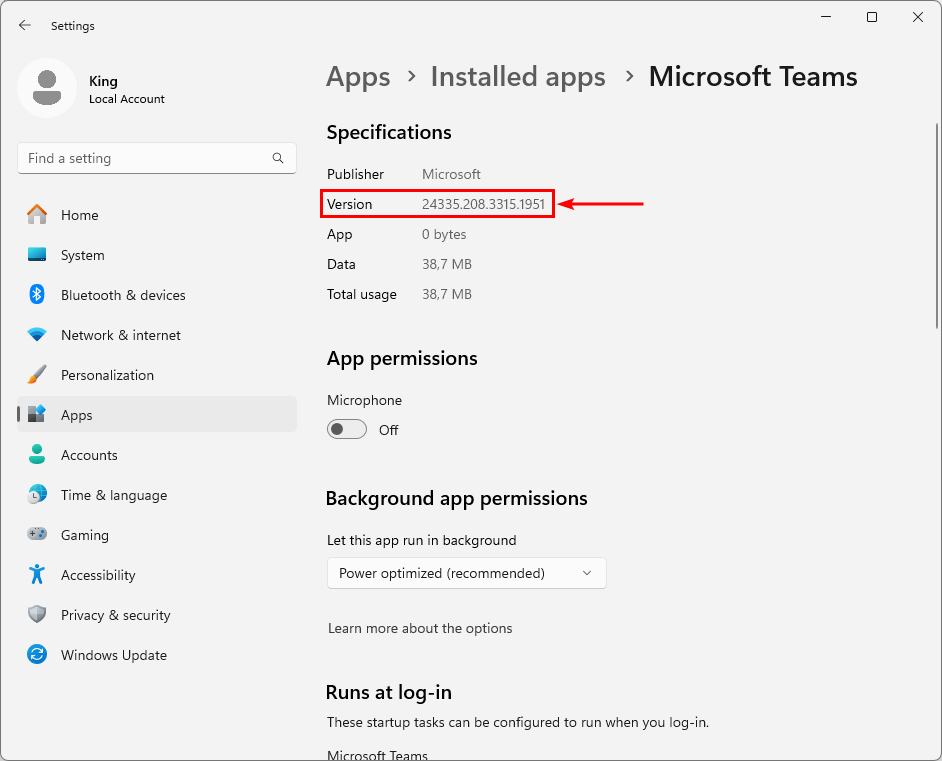Image resolution: width=942 pixels, height=761 pixels.
Task: Open System settings via its monitor icon
Action: (x=37, y=255)
